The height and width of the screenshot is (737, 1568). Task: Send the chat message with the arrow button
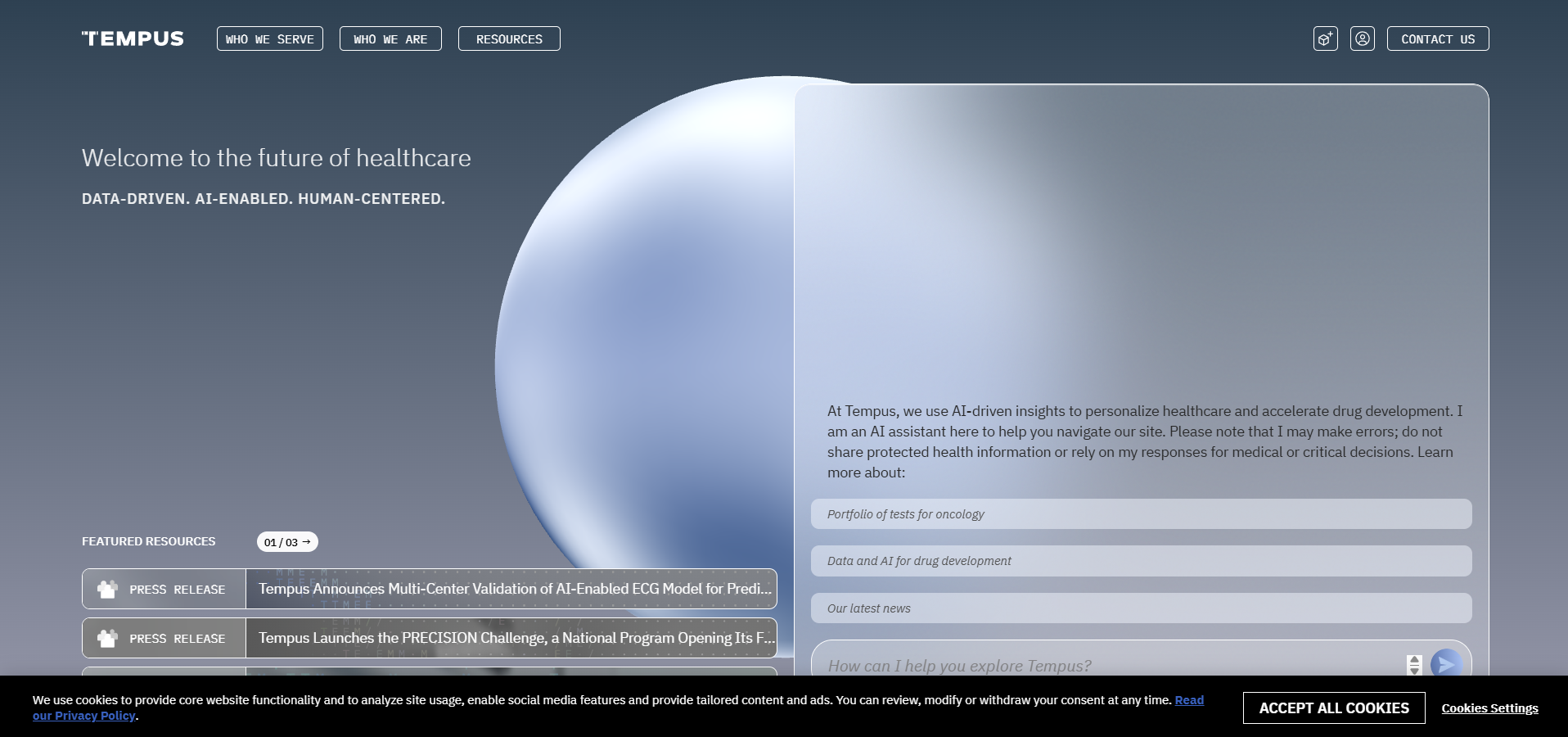[1446, 664]
